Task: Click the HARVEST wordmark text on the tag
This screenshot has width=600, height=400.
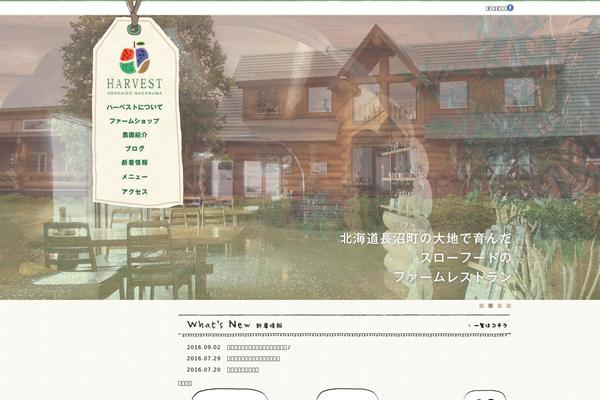Action: click(135, 83)
